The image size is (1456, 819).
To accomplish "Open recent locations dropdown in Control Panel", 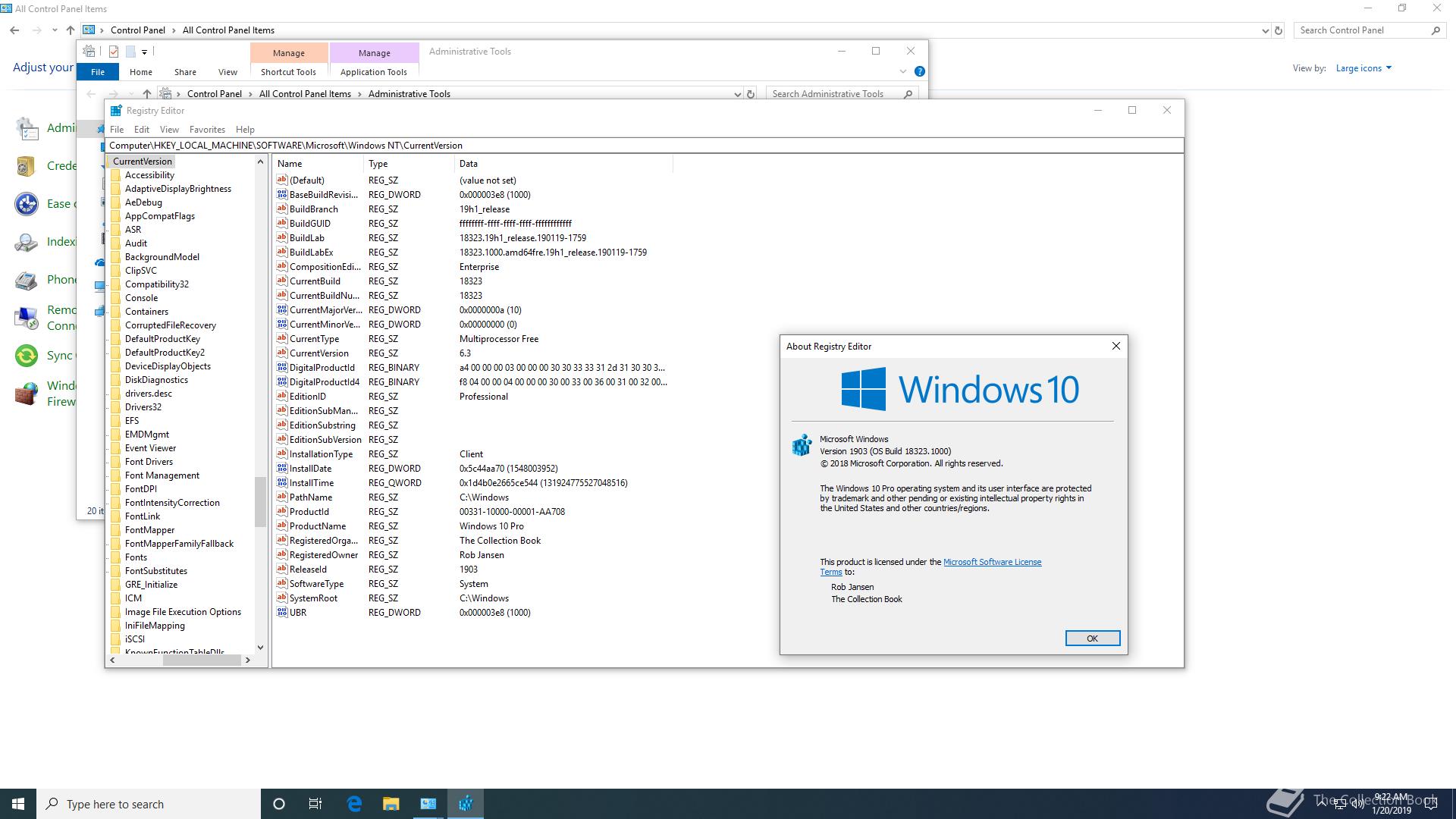I will coord(55,30).
